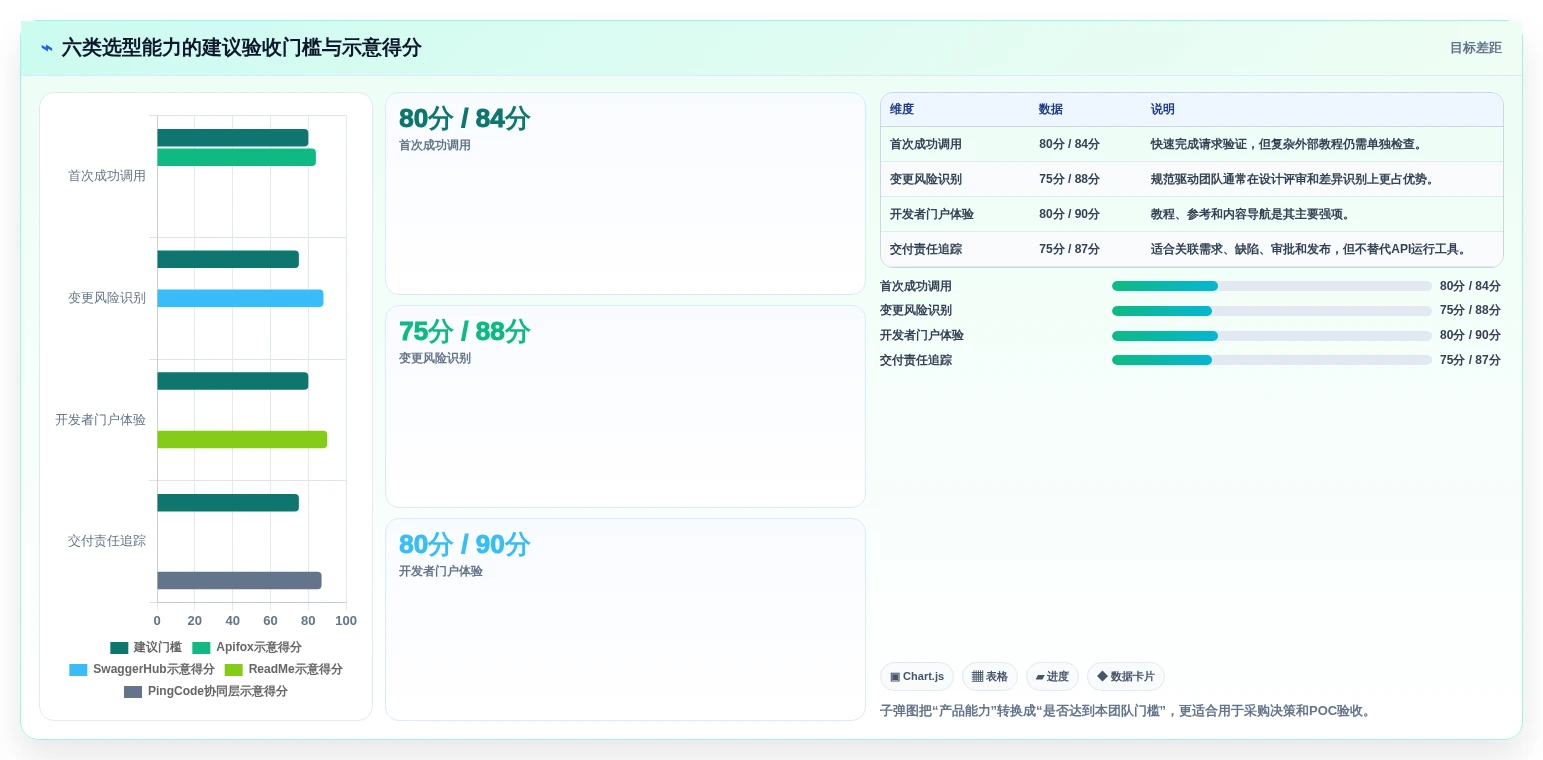Click the 交付责任追踪 chart axis label
The image size is (1543, 760).
(x=107, y=541)
